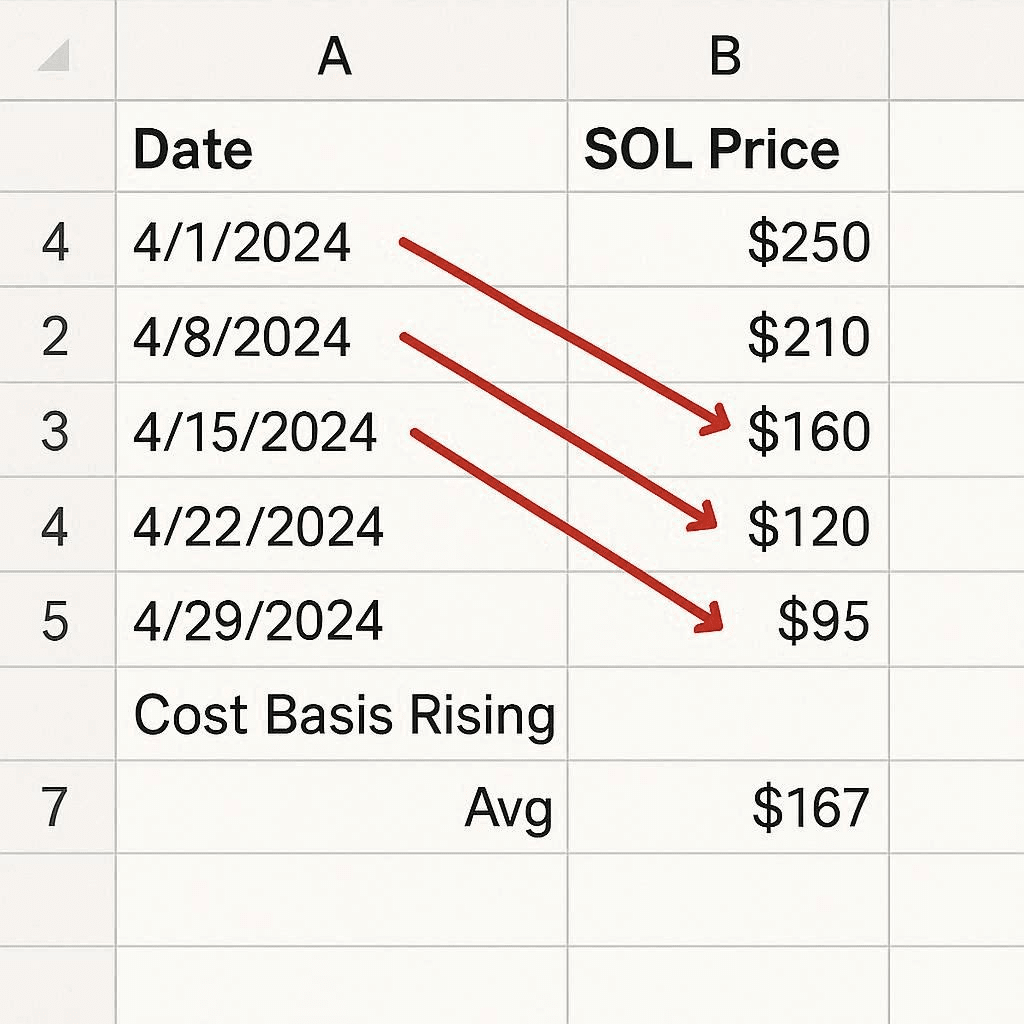Select the 4/1/2024 date cell
1024x1024 pixels.
[x=242, y=243]
